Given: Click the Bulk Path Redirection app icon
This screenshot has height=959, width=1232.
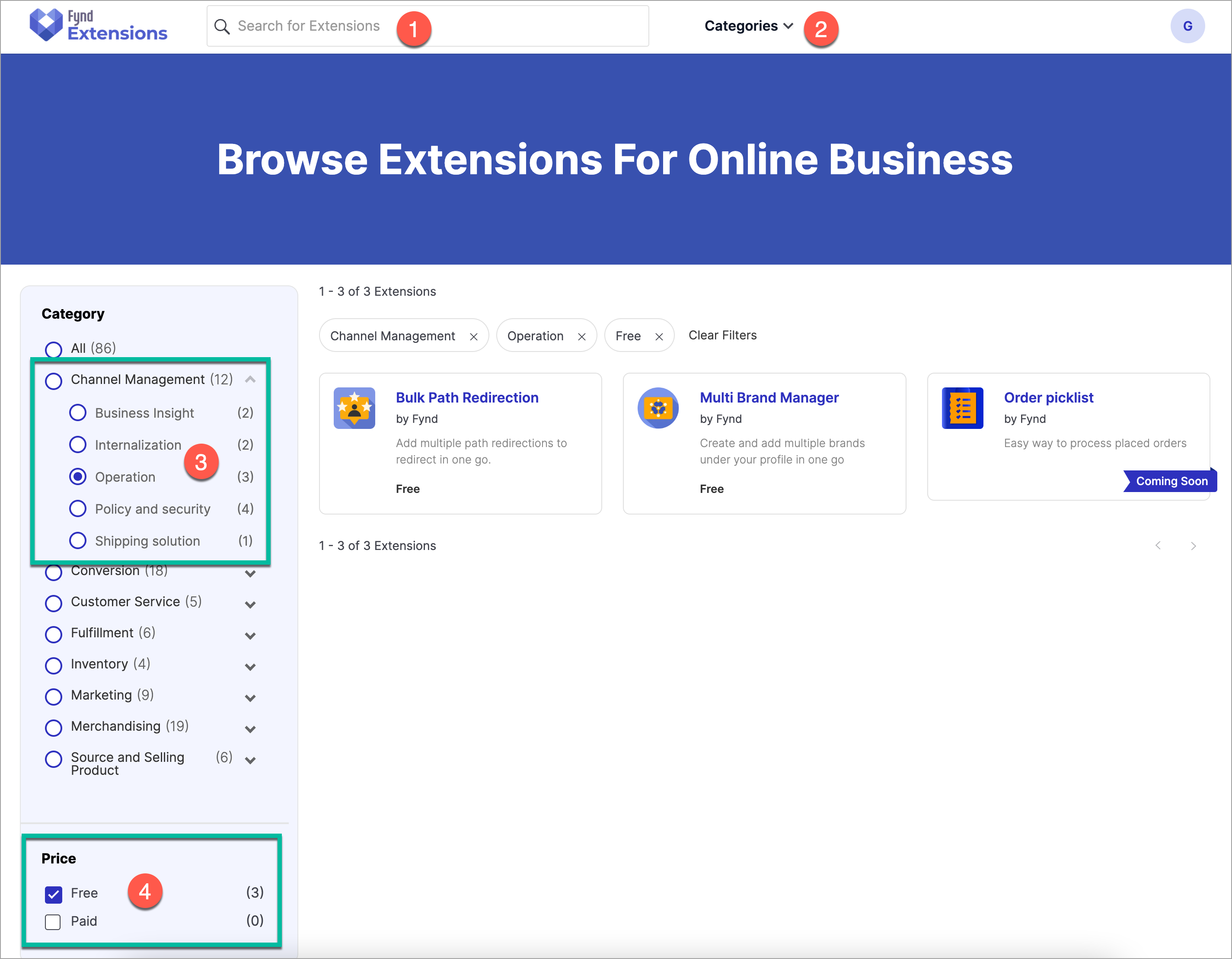Looking at the screenshot, I should 354,408.
